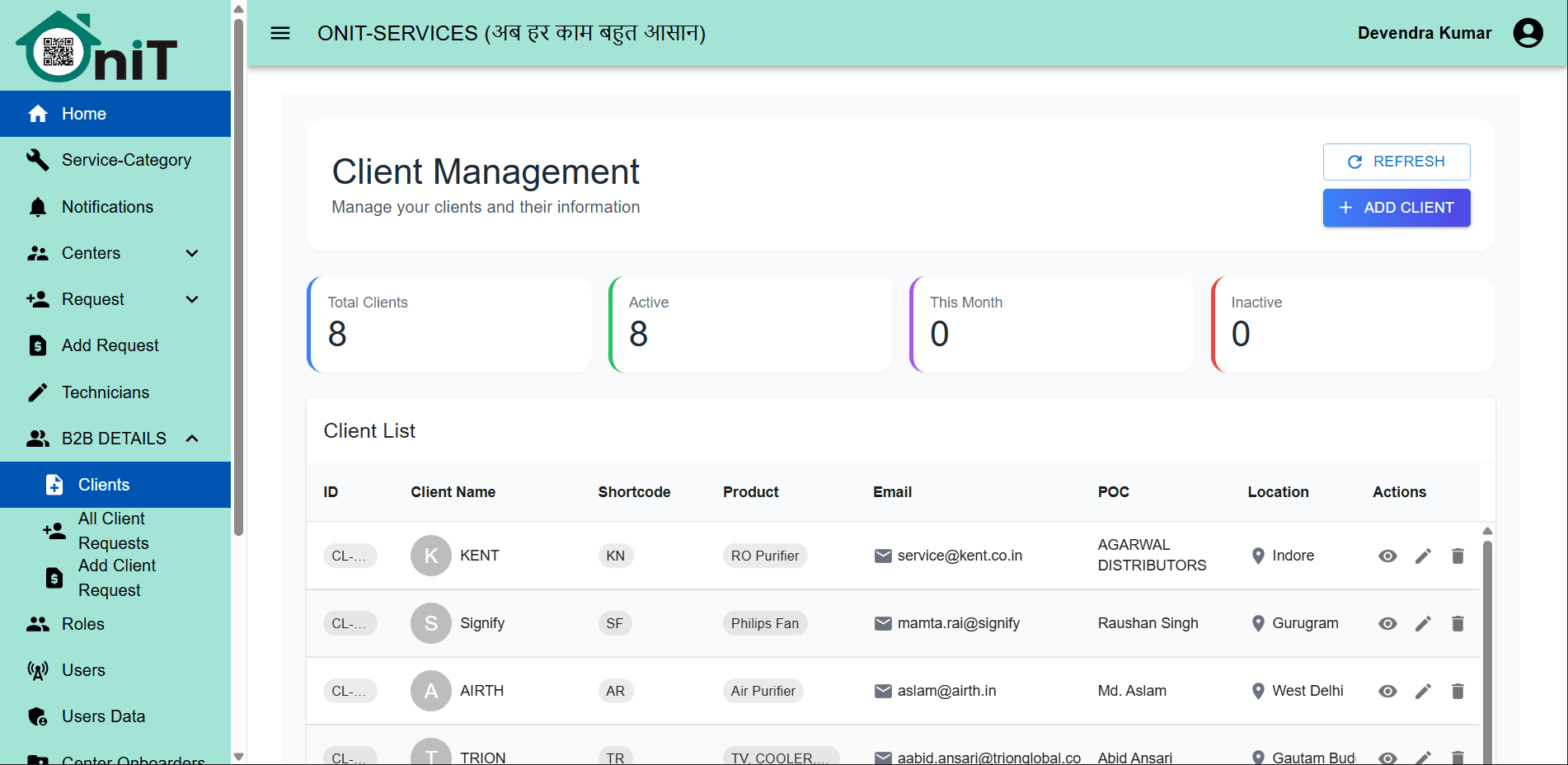Click the user profile avatar icon
This screenshot has height=765, width=1568.
(1528, 33)
